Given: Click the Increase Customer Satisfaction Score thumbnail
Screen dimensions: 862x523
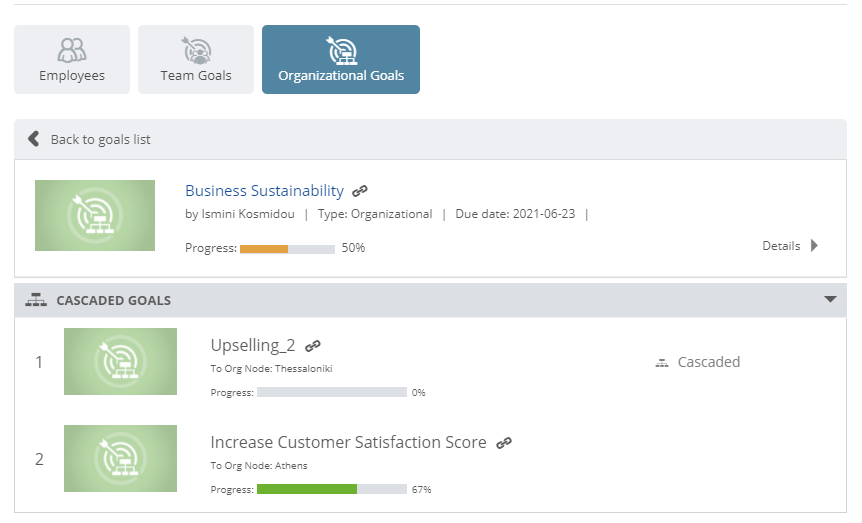Looking at the screenshot, I should (120, 458).
